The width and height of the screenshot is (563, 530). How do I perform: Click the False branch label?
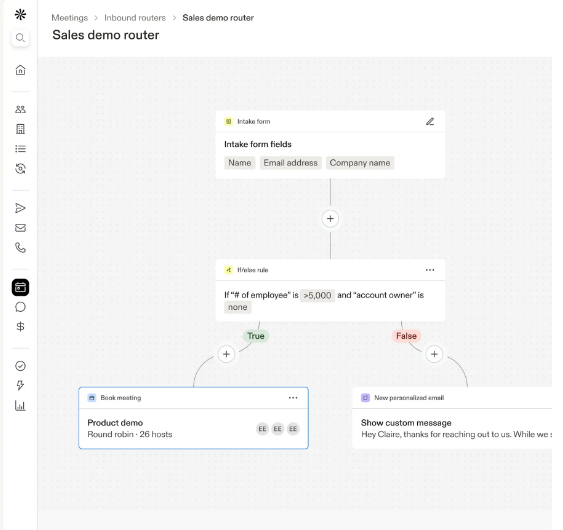[x=406, y=336]
